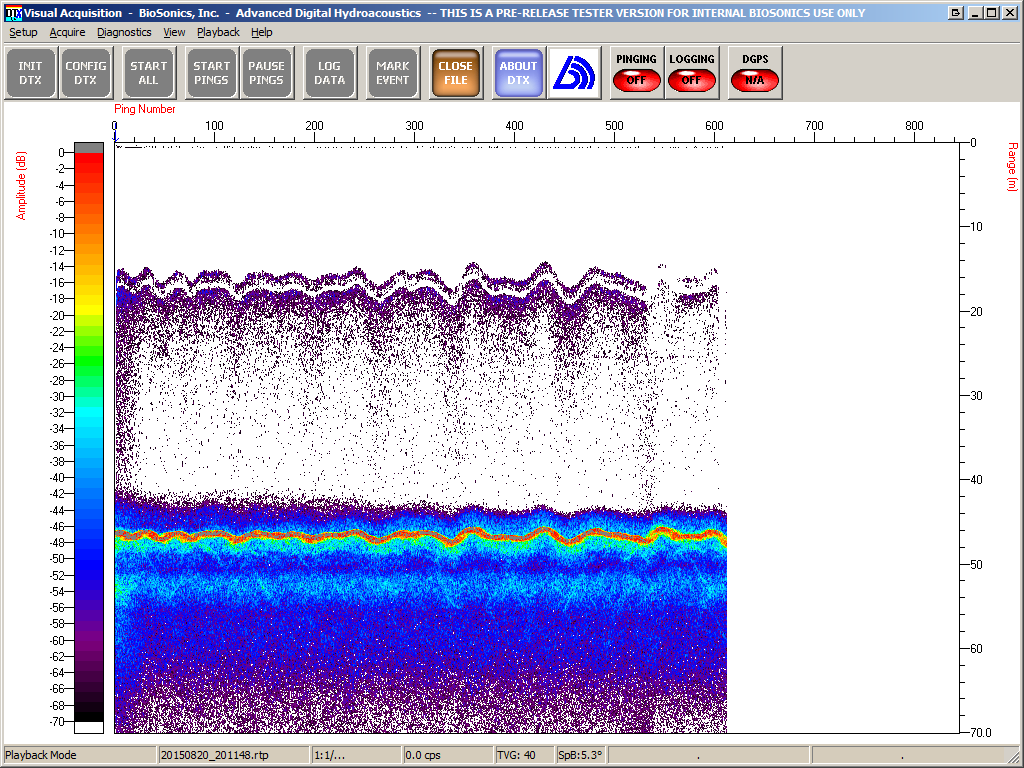Click -70 label on amplitude scale
Image resolution: width=1024 pixels, height=768 pixels.
pyautogui.click(x=58, y=722)
